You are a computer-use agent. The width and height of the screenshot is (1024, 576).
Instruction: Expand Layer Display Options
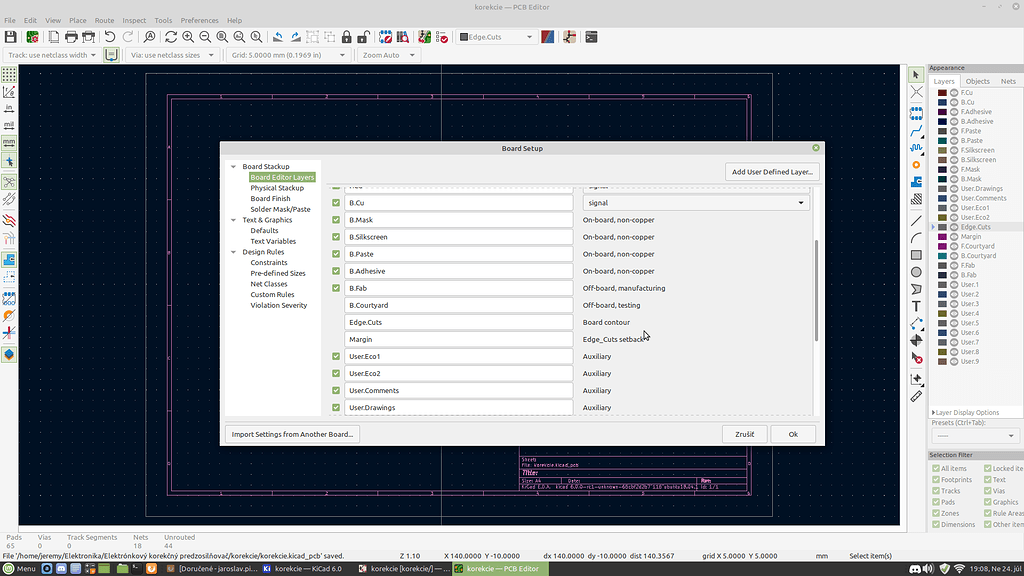[x=966, y=413]
